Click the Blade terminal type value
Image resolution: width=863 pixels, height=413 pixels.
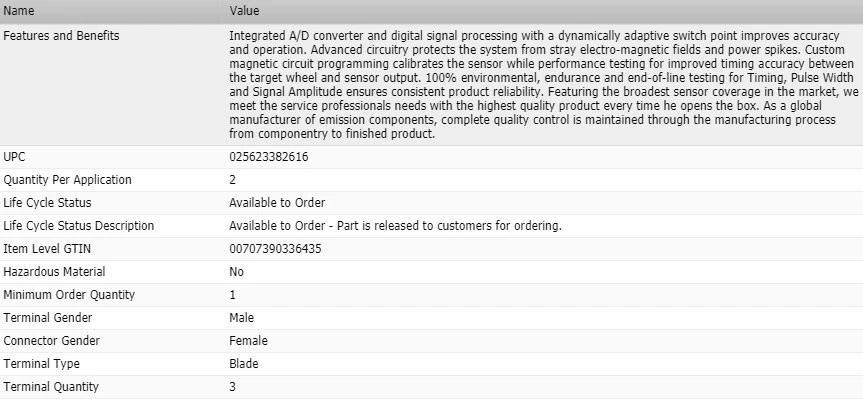coord(244,364)
